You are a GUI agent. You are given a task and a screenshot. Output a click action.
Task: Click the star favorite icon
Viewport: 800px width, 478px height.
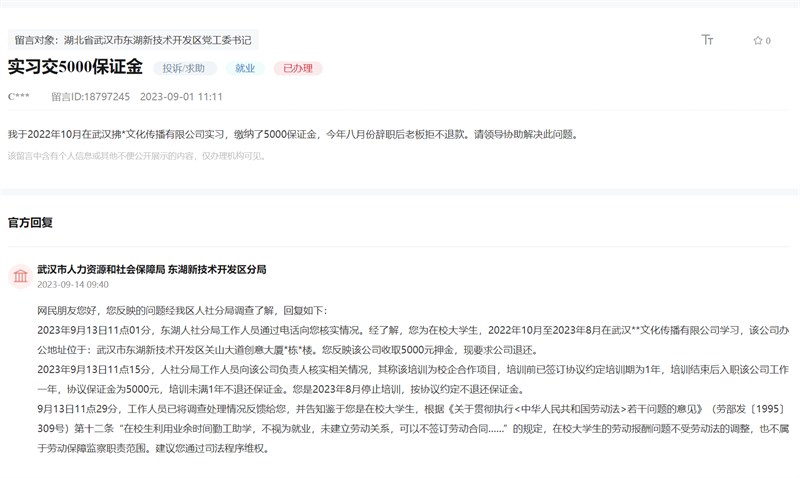pyautogui.click(x=758, y=40)
